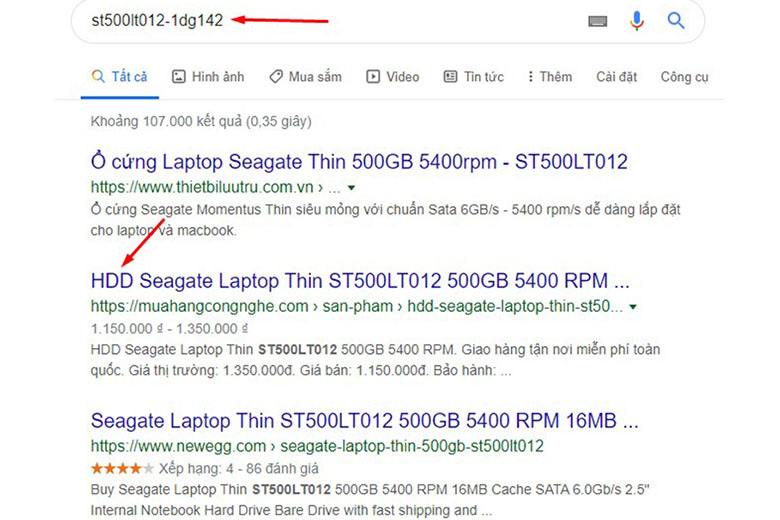Open HDD Seagate Laptop Thin ST500LT012 result
Viewport: 780px width, 520px height.
(360, 281)
